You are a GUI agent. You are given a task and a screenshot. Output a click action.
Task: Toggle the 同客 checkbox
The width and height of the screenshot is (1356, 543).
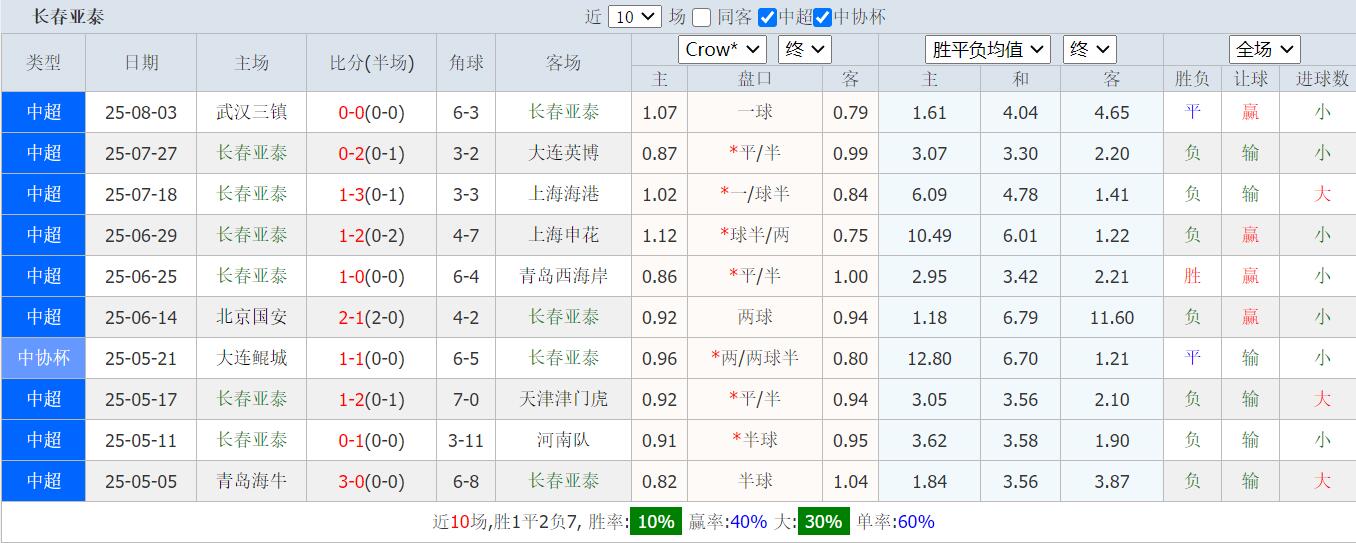702,17
